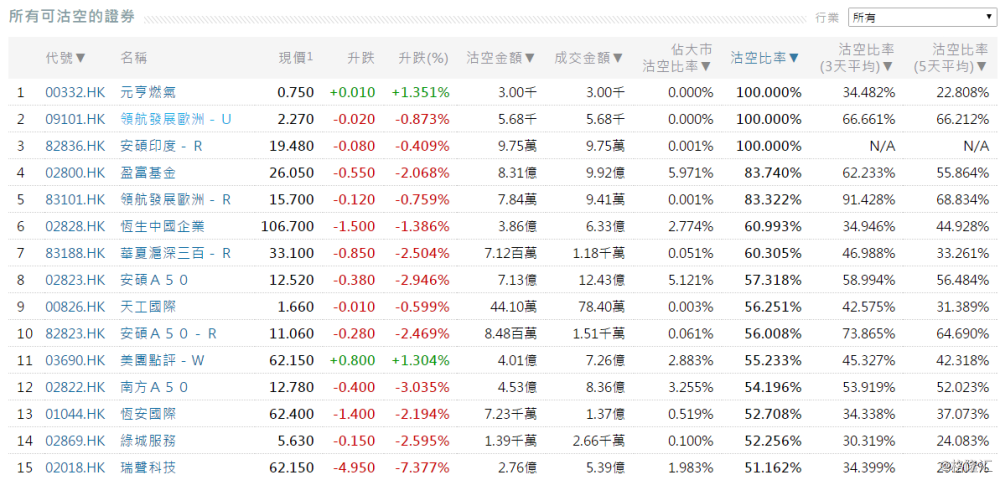Screen dimensions: 1000x480
Task: Select market share value 5.971%
Action: coord(691,173)
